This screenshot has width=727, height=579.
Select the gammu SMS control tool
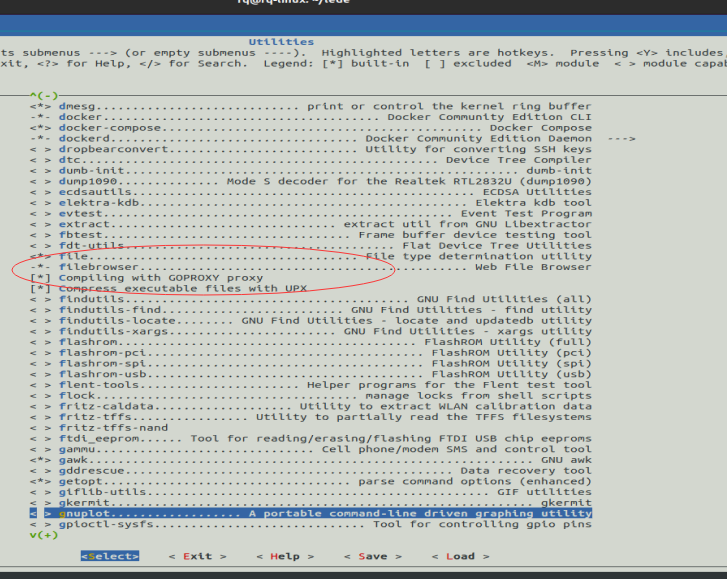(311, 449)
